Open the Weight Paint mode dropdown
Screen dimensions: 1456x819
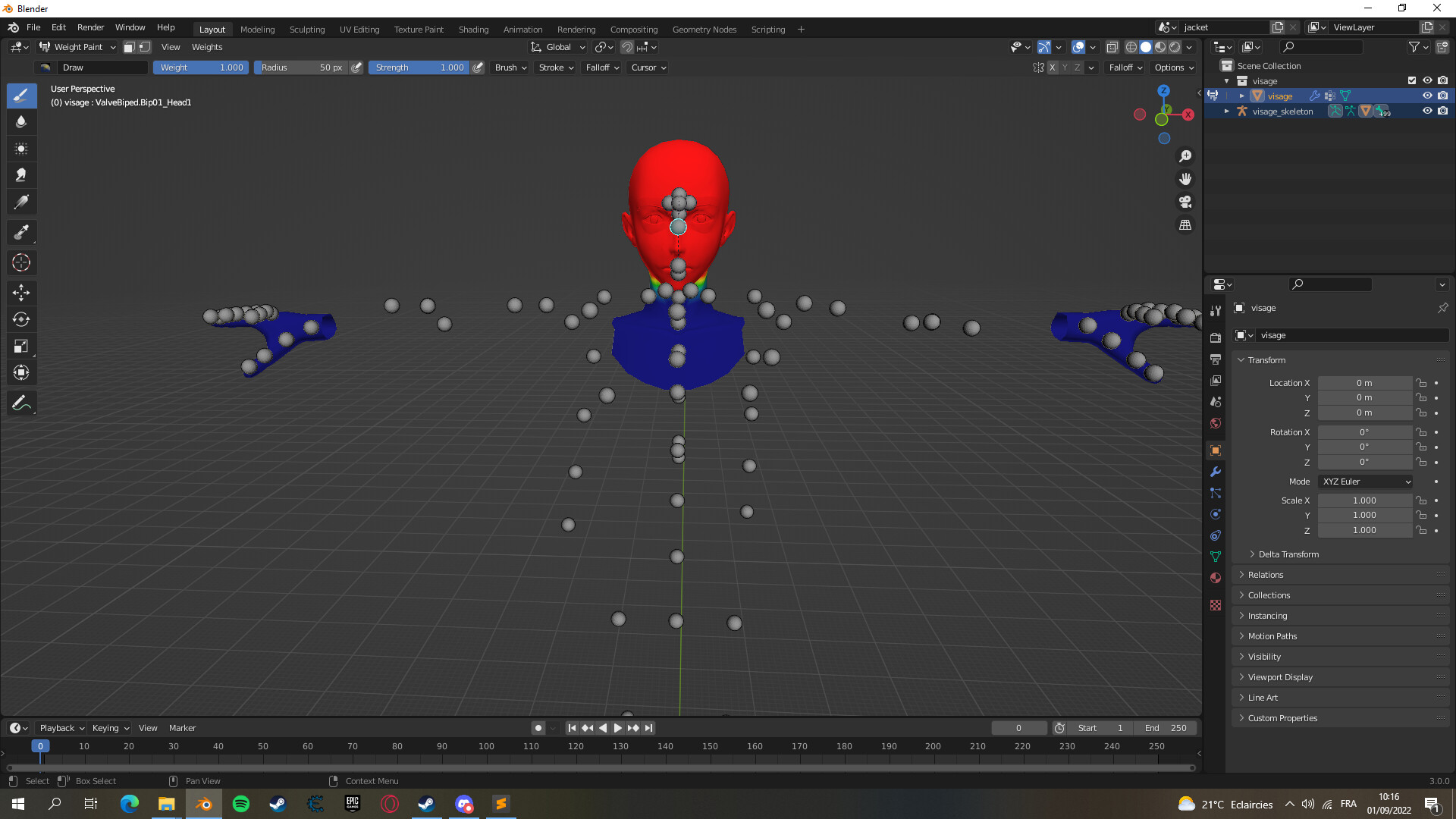tap(78, 47)
